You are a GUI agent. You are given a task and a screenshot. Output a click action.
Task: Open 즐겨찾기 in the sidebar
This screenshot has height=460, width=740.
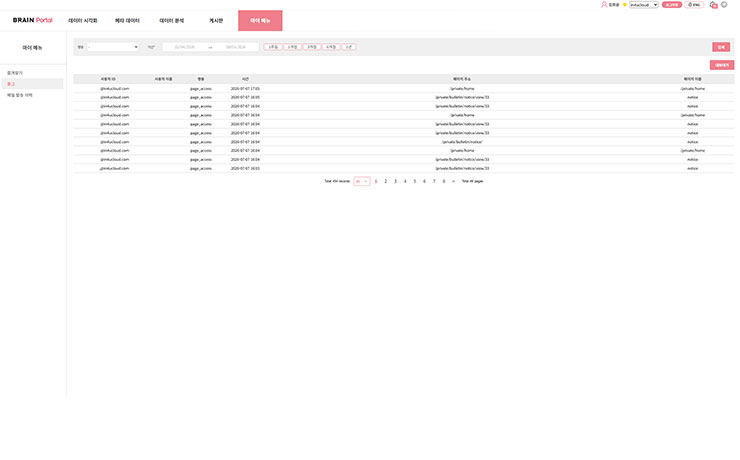(x=15, y=73)
